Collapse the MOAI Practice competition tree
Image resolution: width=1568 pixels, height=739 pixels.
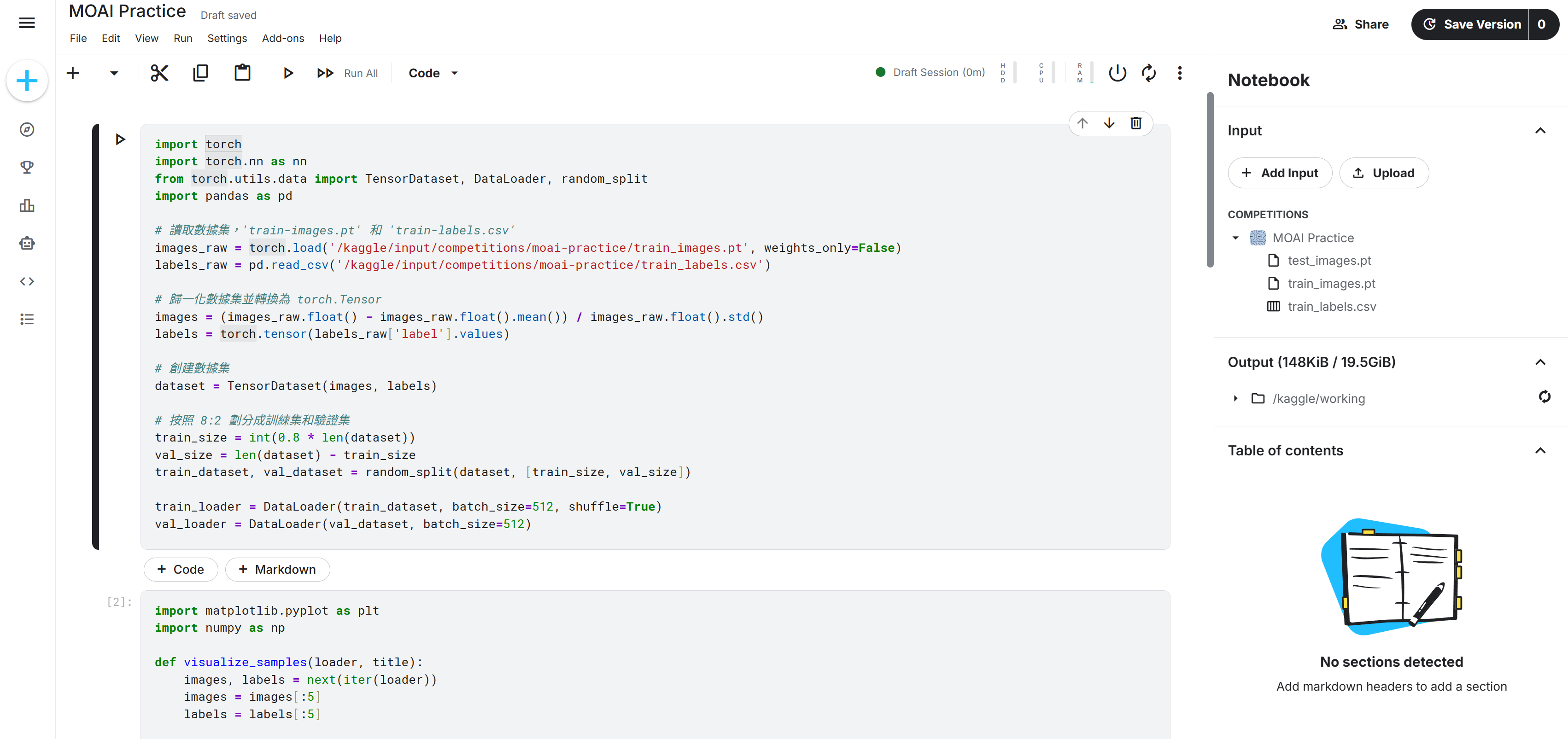pos(1235,238)
